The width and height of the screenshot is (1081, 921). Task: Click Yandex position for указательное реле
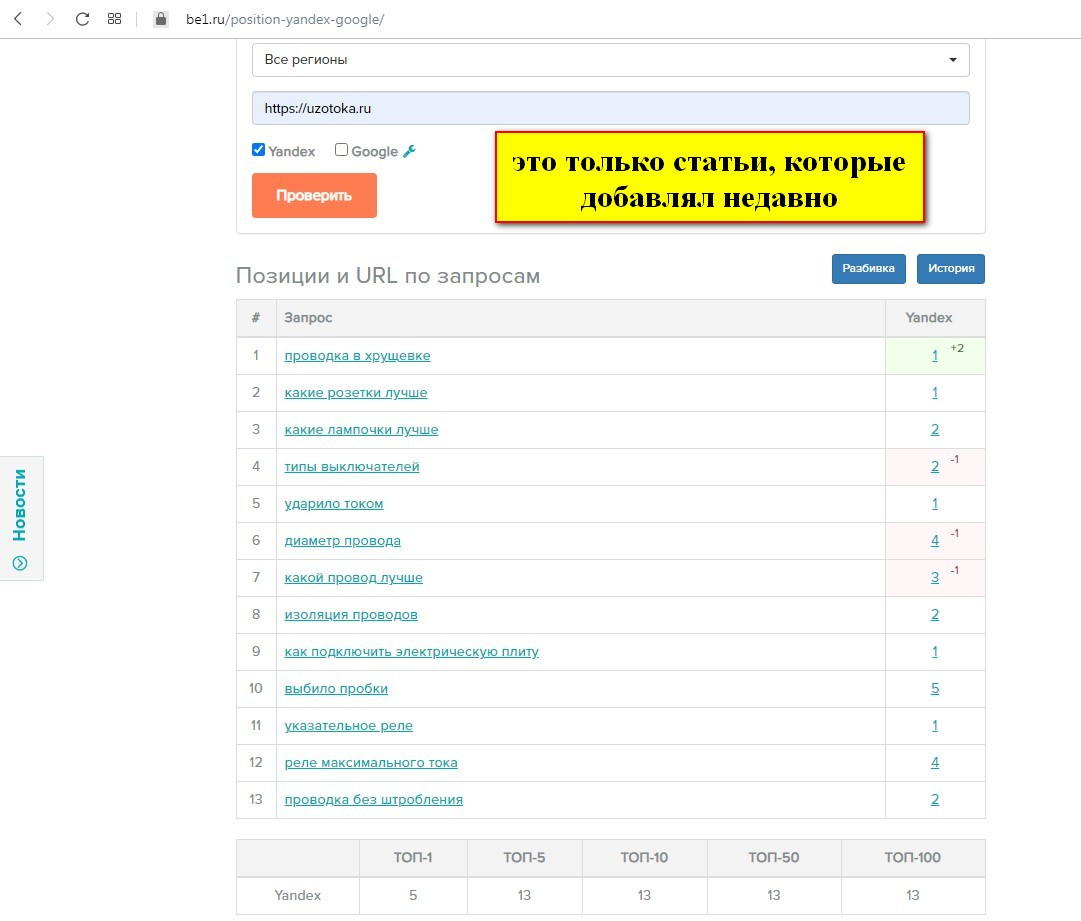(x=935, y=726)
